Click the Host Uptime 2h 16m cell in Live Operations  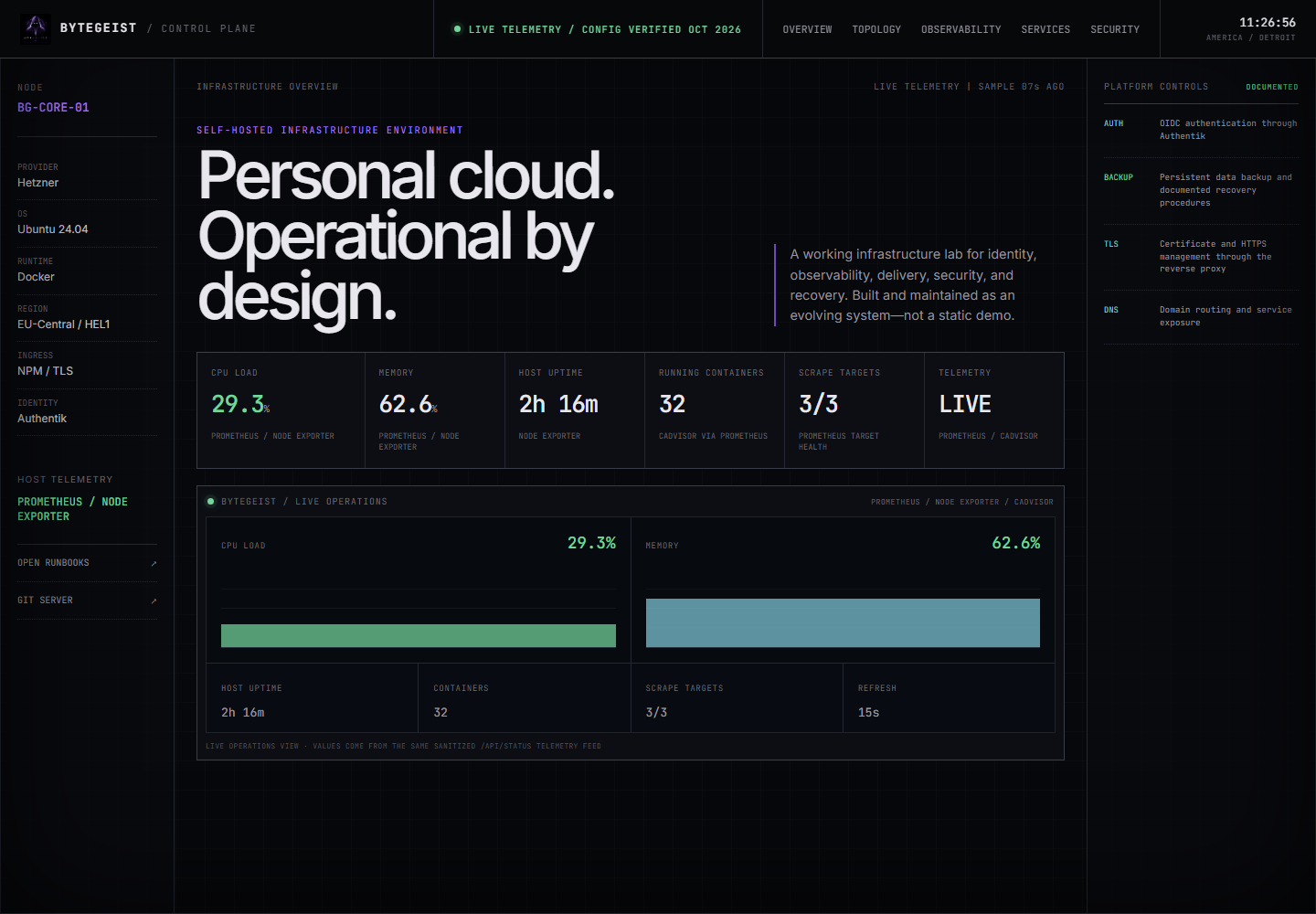click(313, 698)
